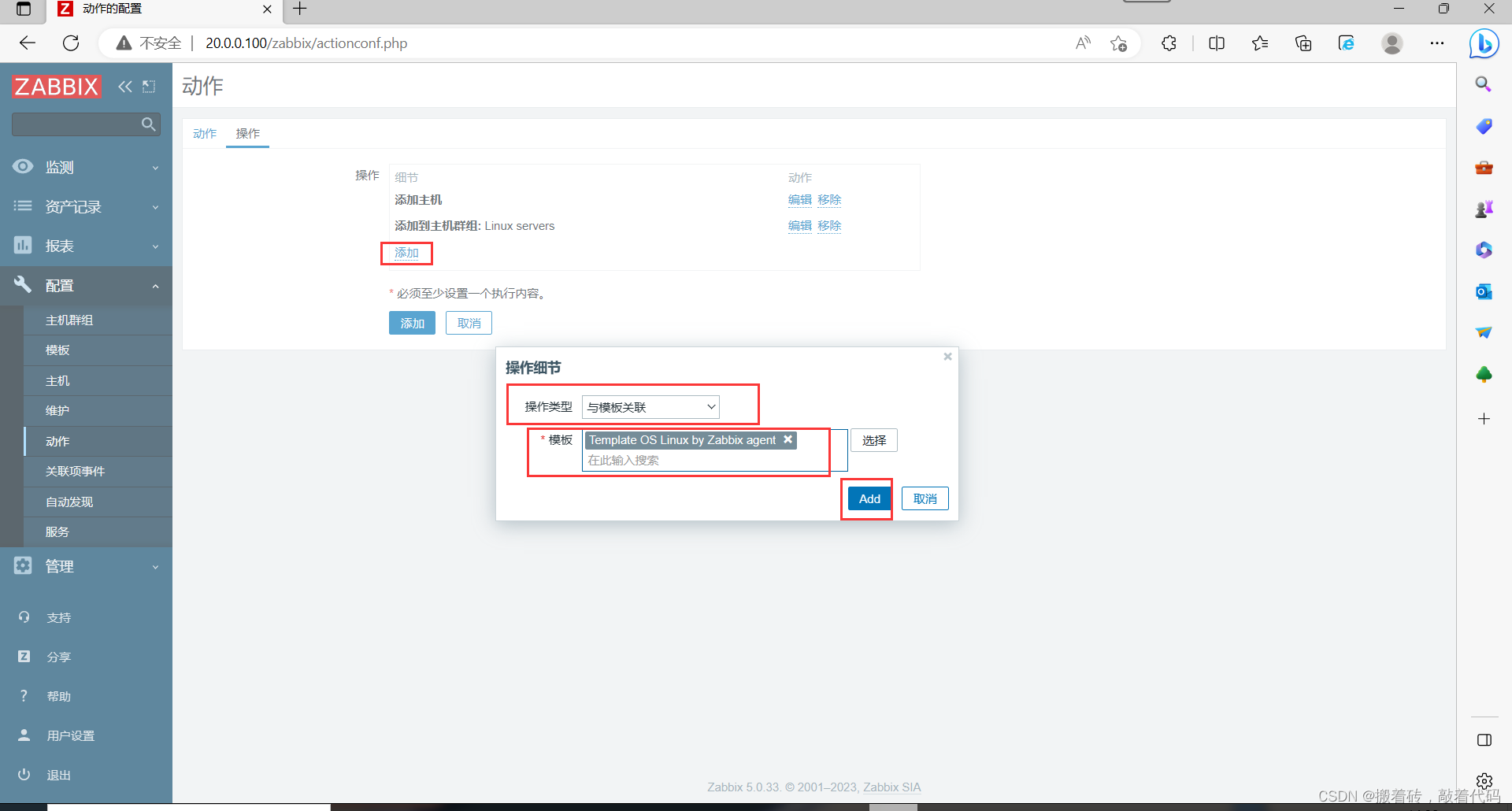The height and width of the screenshot is (811, 1512).
Task: Toggle sidebar compact view icon next to collapse arrows
Action: coord(149,87)
